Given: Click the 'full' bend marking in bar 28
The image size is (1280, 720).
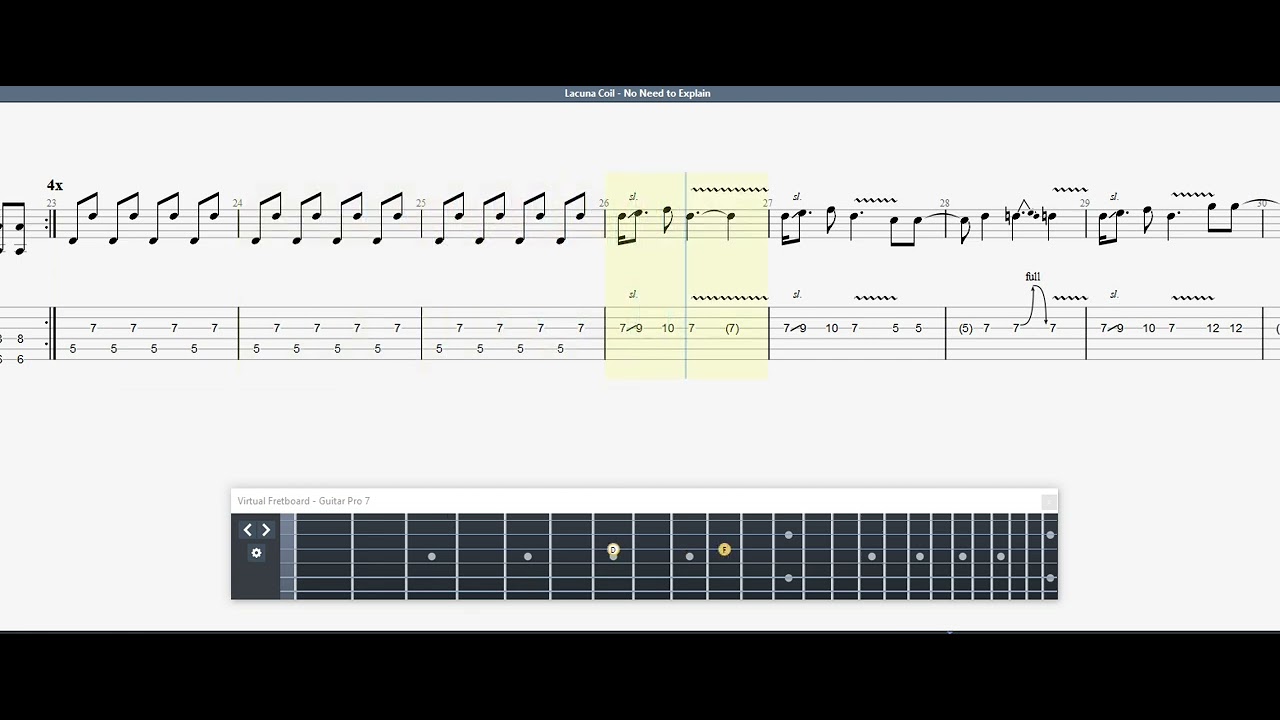Looking at the screenshot, I should [1033, 277].
